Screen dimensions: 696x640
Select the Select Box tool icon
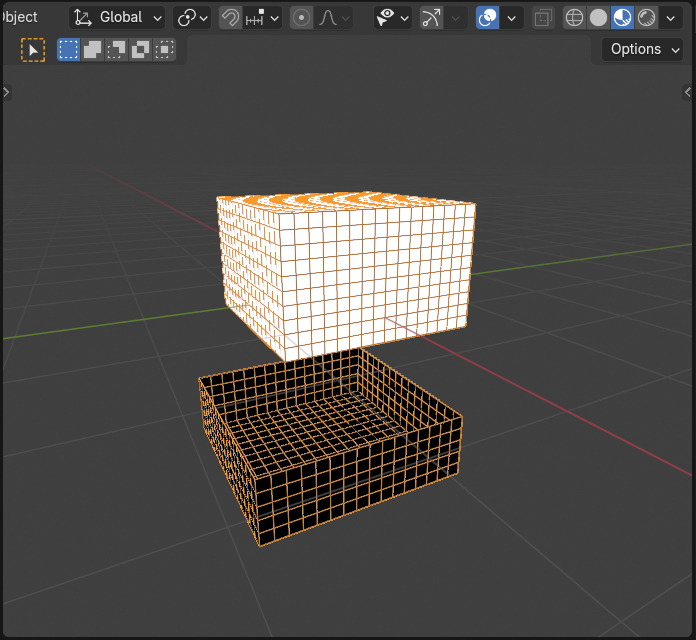click(33, 50)
